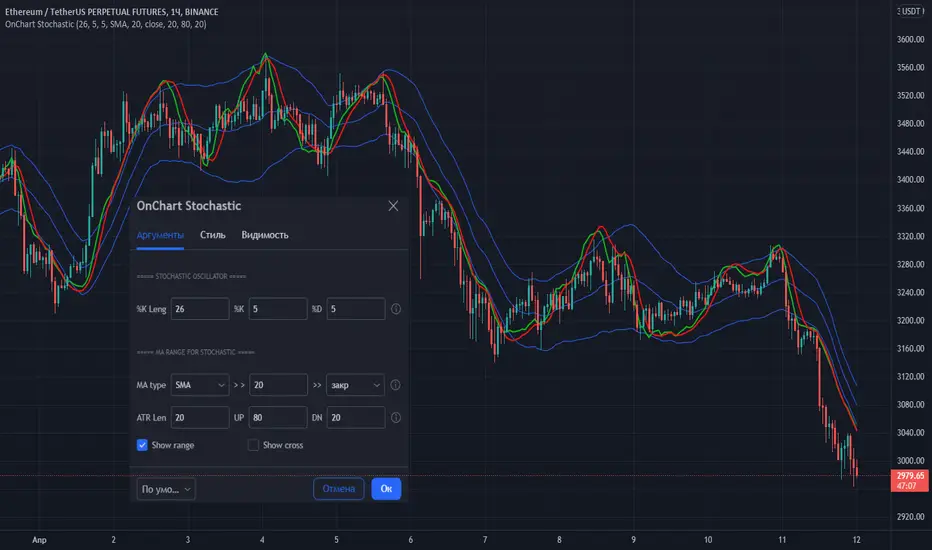This screenshot has width=932, height=550.
Task: Click the Отмена button
Action: click(339, 489)
